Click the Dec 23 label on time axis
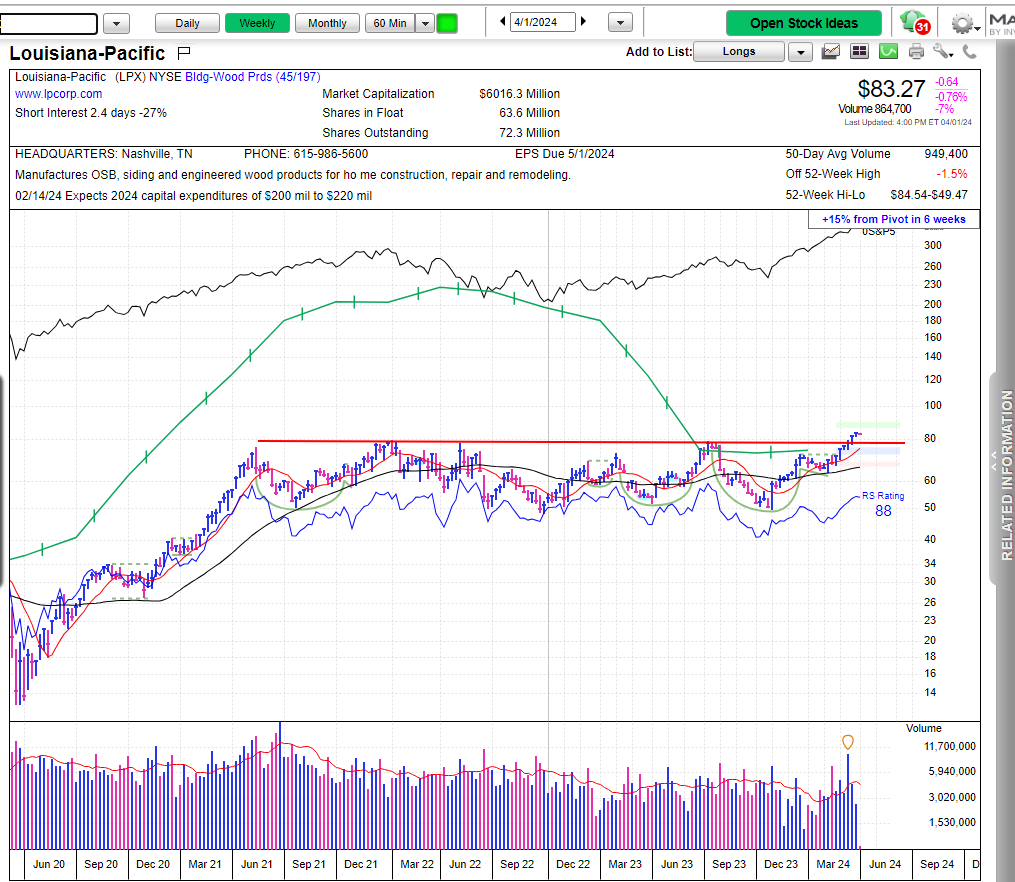Screen dimensions: 1015x882 point(781,864)
